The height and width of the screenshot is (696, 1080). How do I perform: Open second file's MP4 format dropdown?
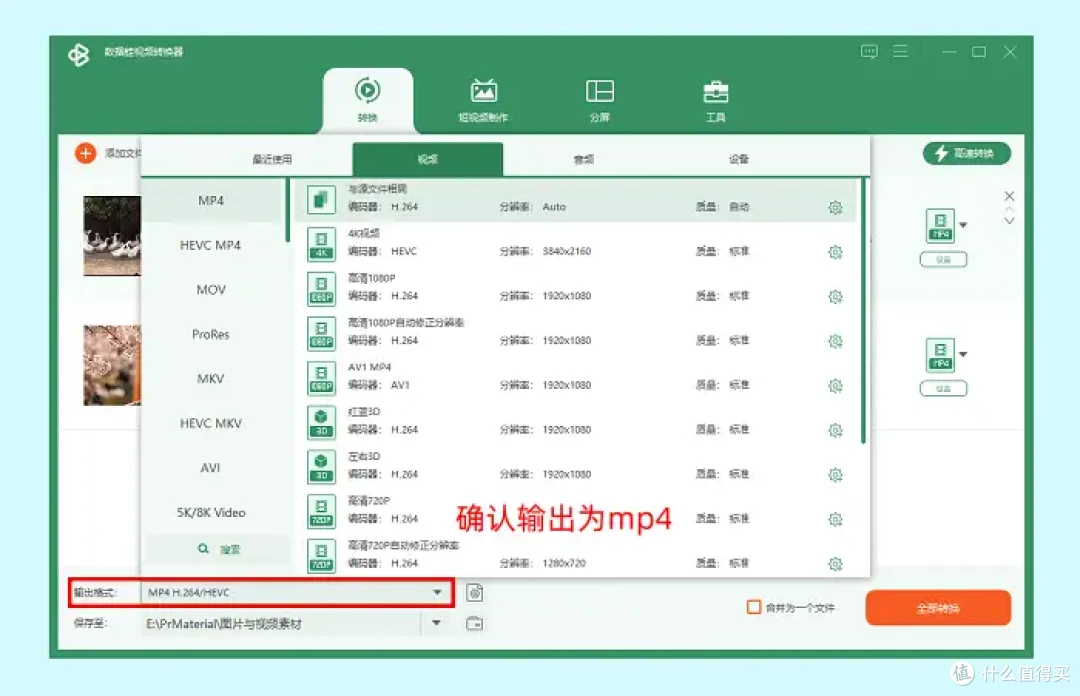(963, 354)
